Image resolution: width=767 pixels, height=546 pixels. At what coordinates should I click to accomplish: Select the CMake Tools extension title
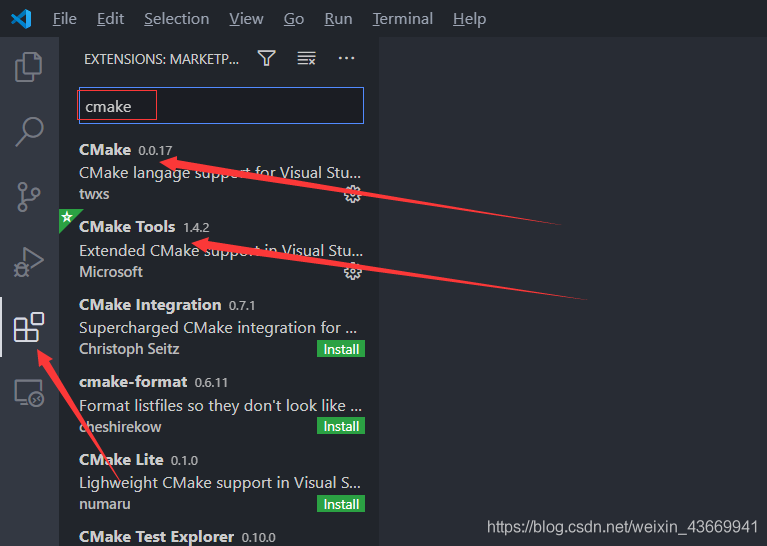(x=127, y=227)
